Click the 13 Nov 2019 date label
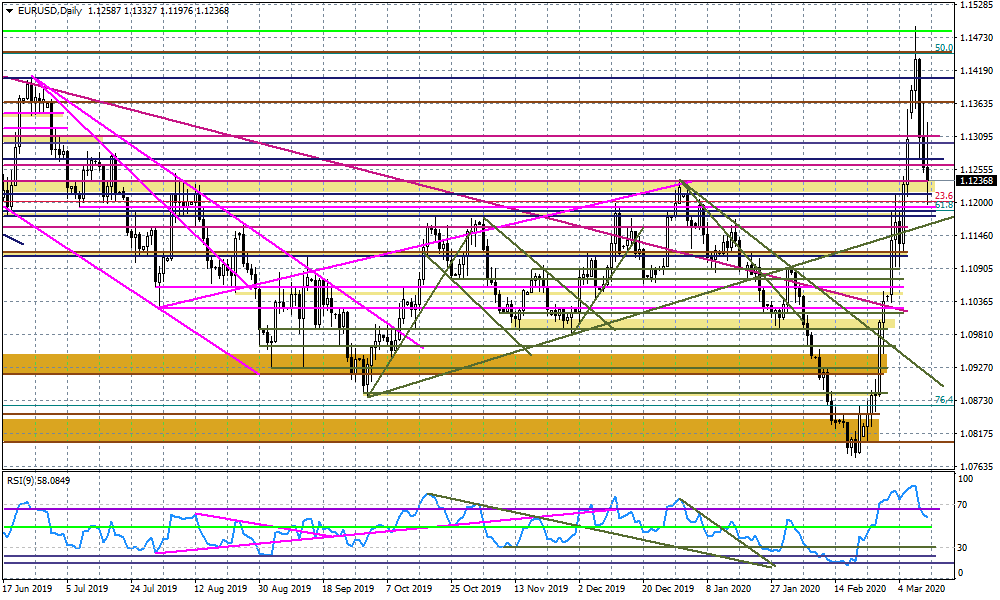The image size is (1000, 600). pos(541,589)
